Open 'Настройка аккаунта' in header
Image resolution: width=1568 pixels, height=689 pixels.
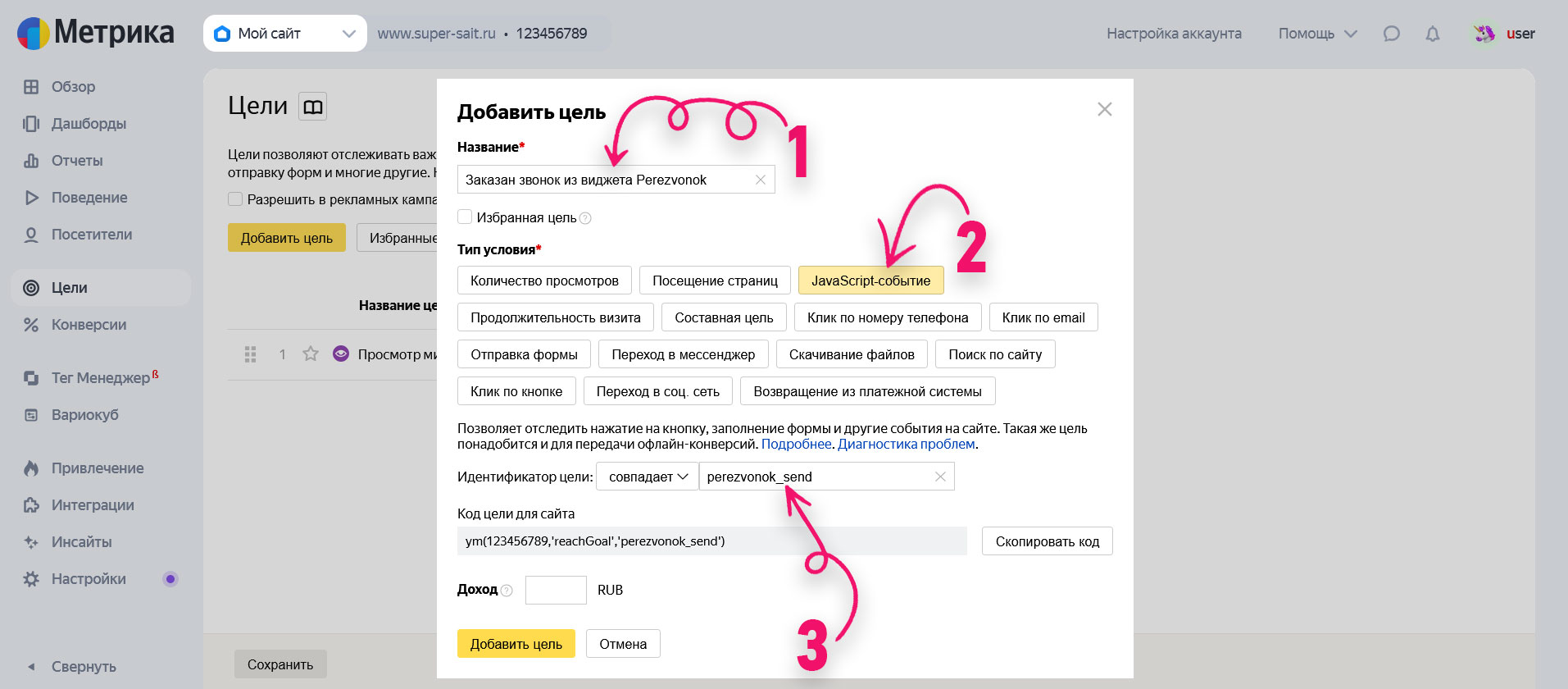point(1174,34)
